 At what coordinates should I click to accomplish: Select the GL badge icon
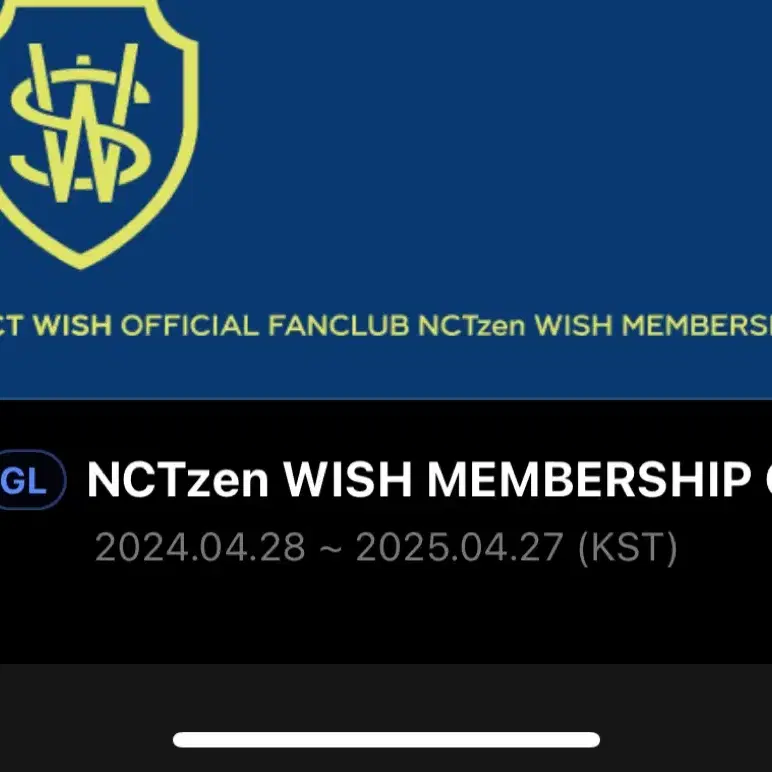click(x=30, y=479)
